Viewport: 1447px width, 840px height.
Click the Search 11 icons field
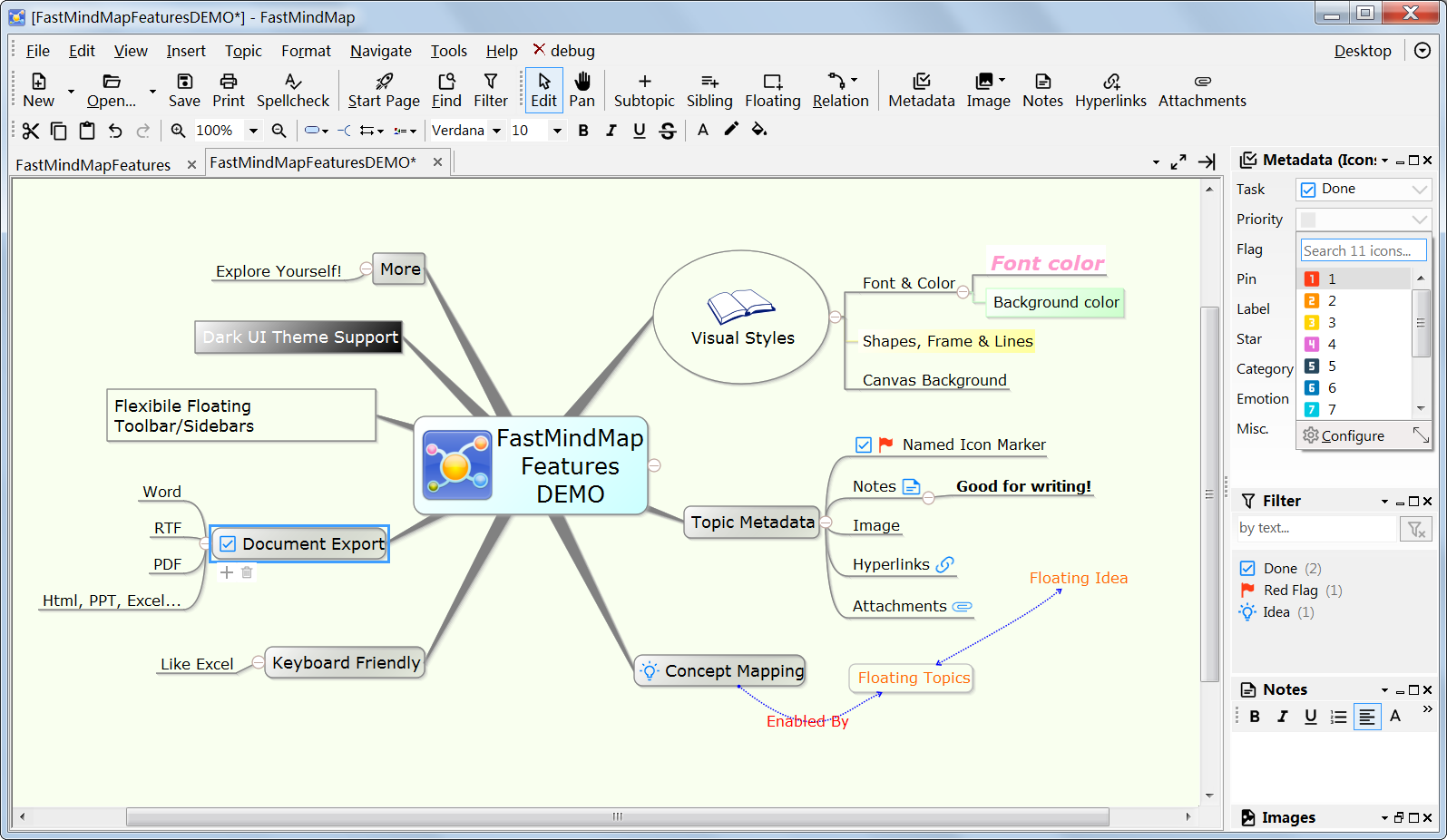point(1364,250)
